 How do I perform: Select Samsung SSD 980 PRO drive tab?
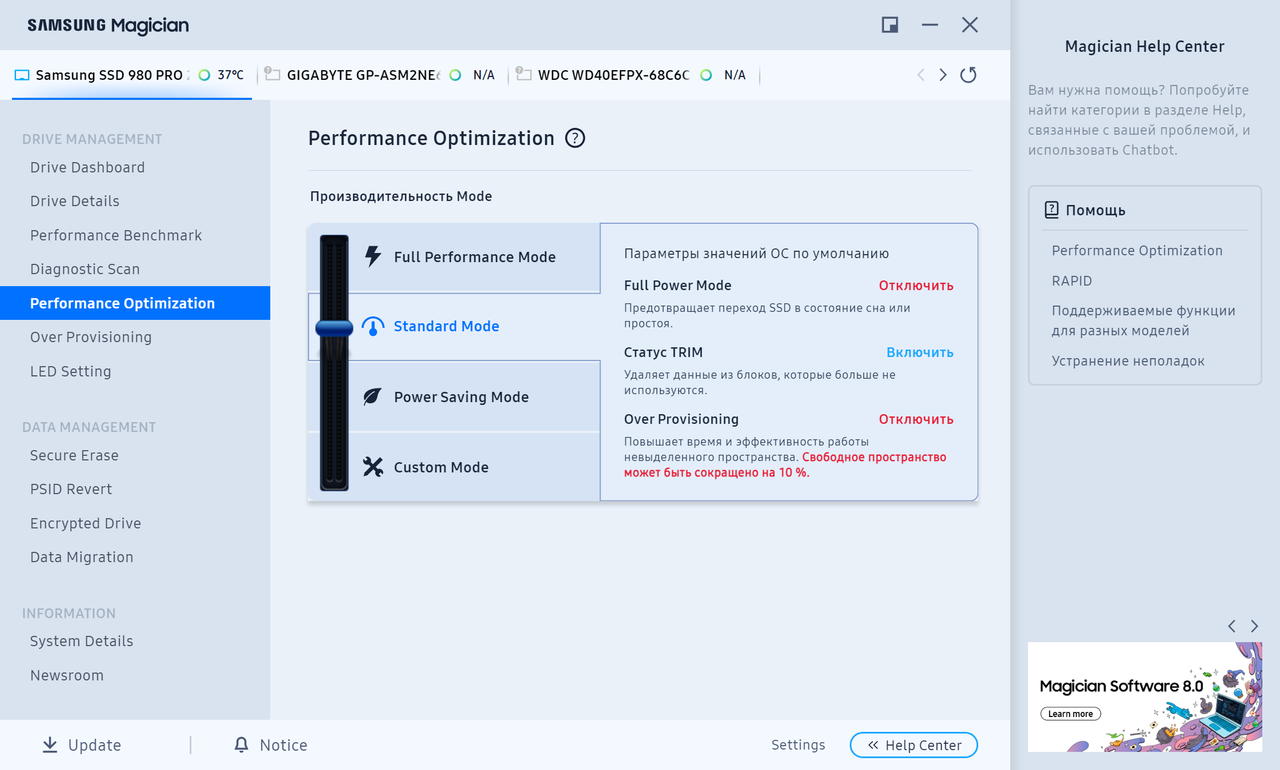(131, 75)
